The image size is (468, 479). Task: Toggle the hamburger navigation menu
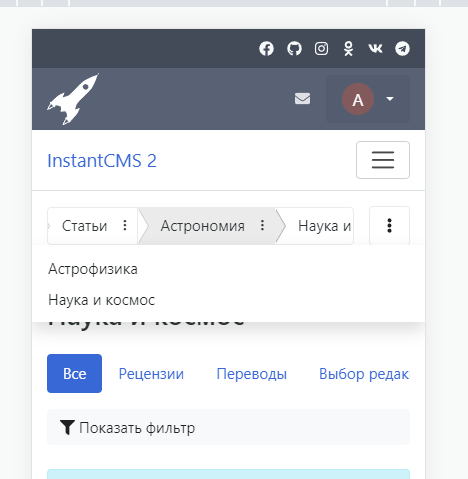383,160
